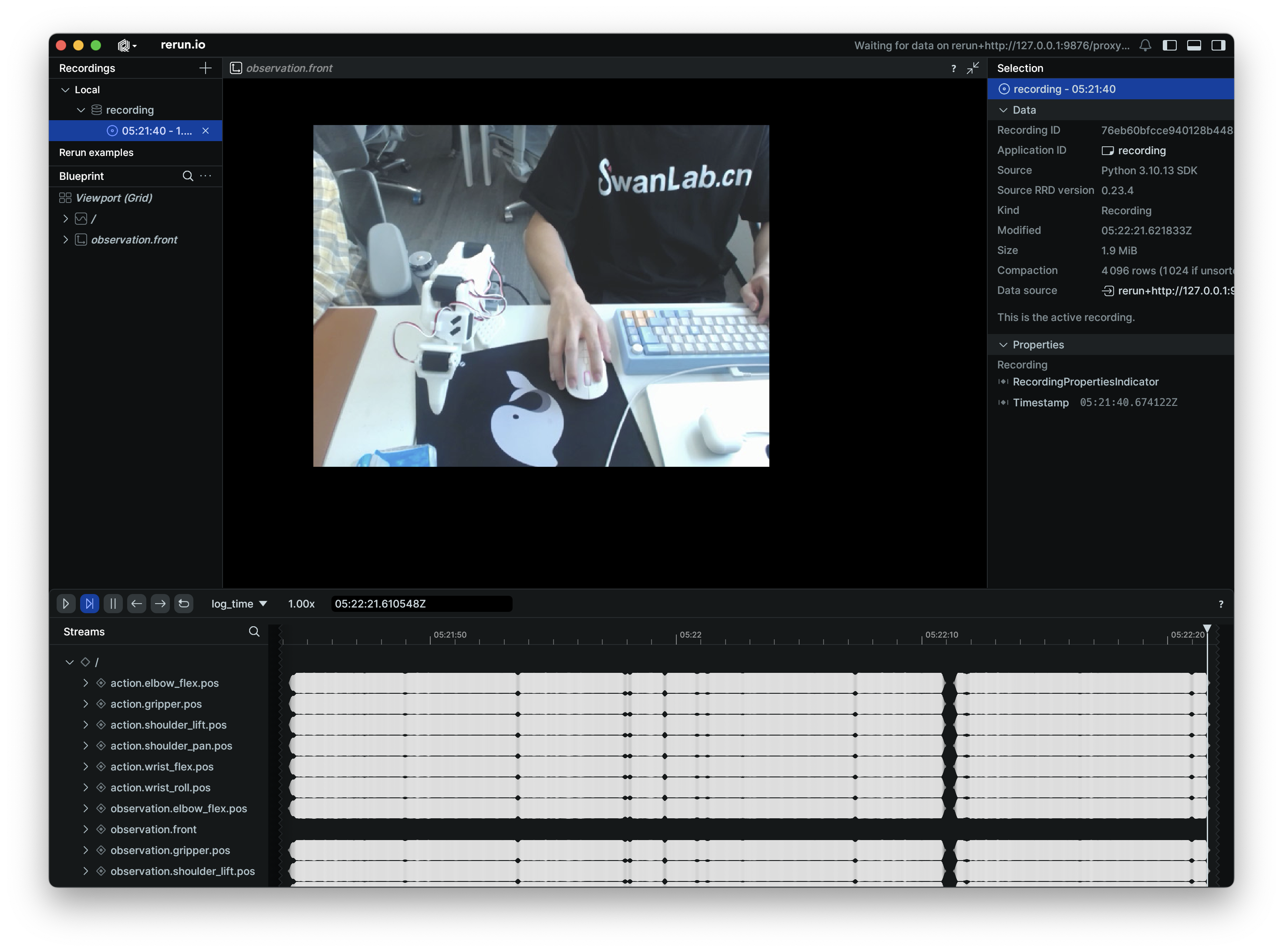Viewport: 1283px width, 952px height.
Task: Click the 1.00x playback speed control
Action: click(x=301, y=603)
